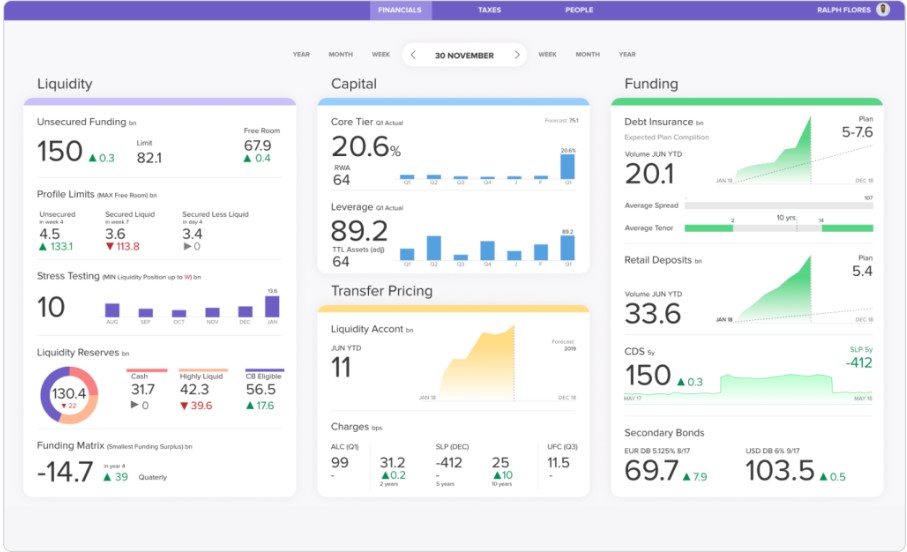Switch to the Taxes tab
Image resolution: width=907 pixels, height=552 pixels.
click(x=489, y=10)
